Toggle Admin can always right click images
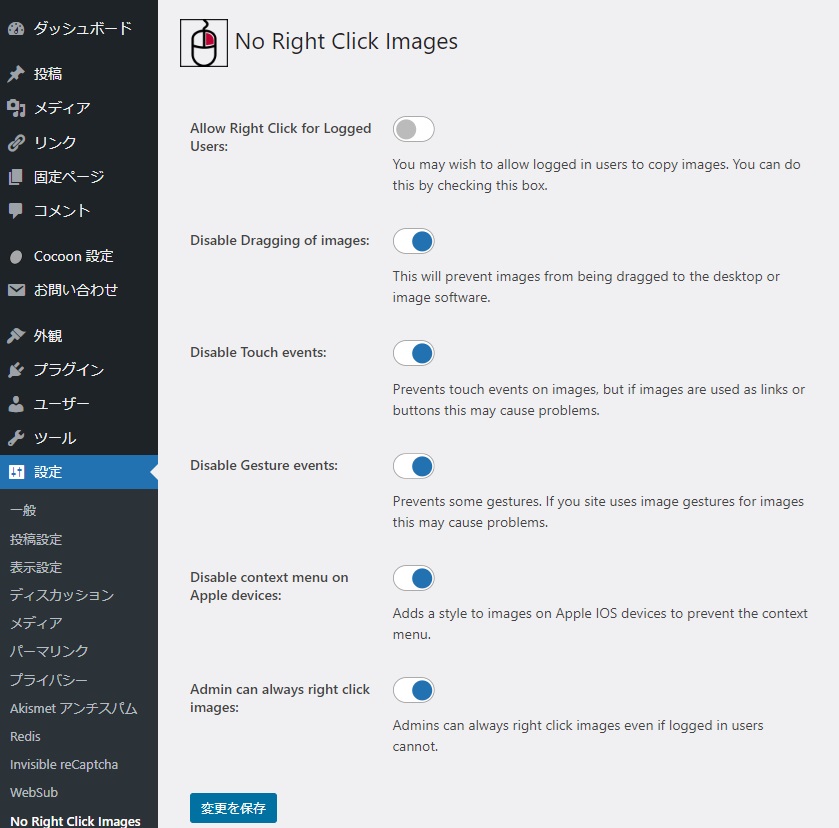 413,690
